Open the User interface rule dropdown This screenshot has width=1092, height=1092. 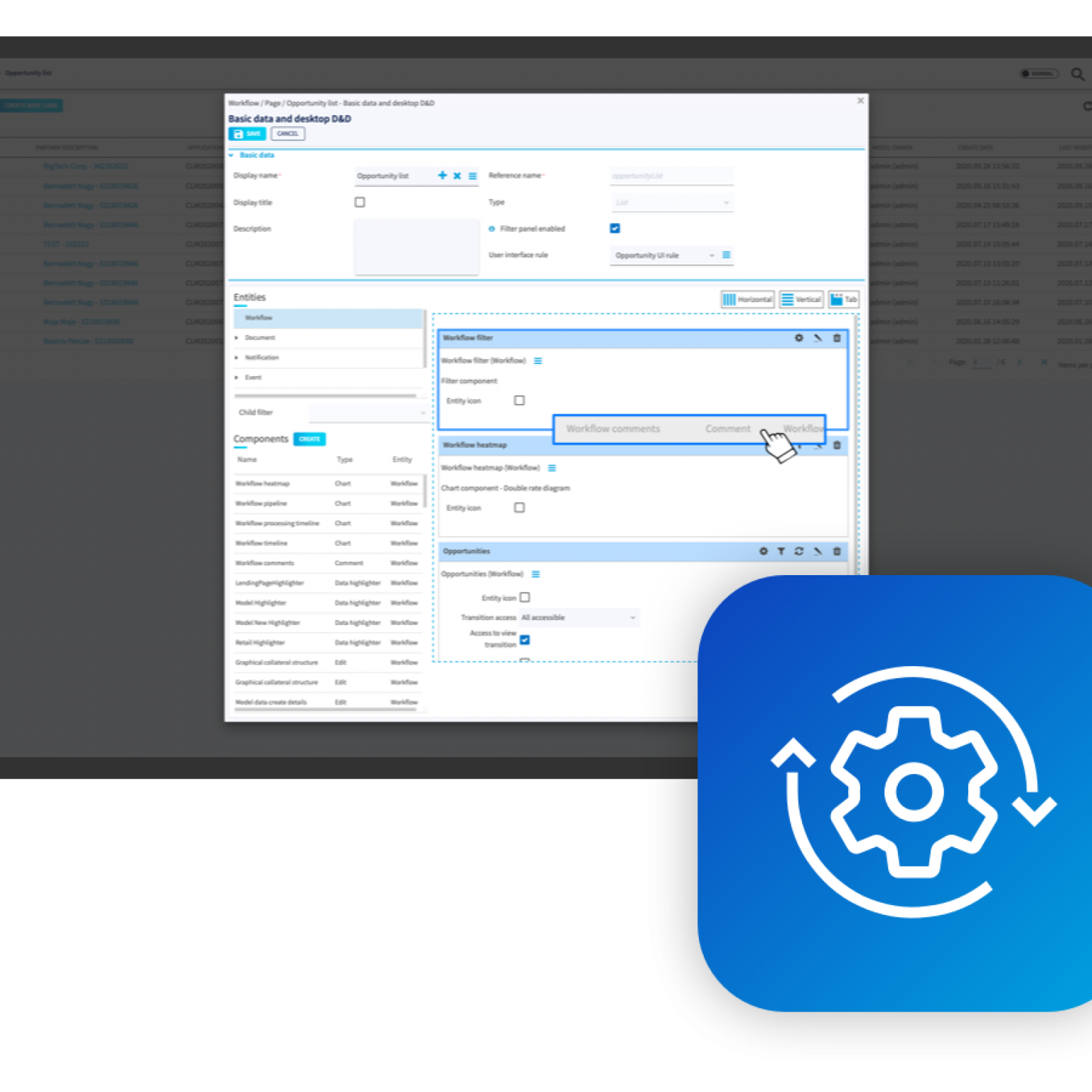pos(663,255)
